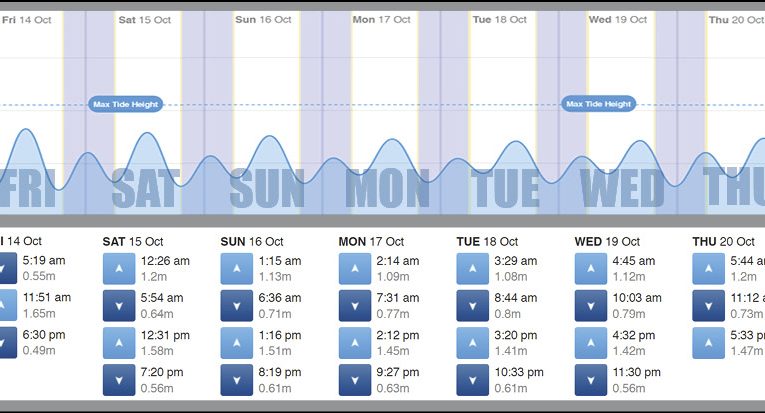This screenshot has width=765, height=413.
Task: Select the high tide arrow at Wed 4:45 am
Action: pyautogui.click(x=591, y=268)
